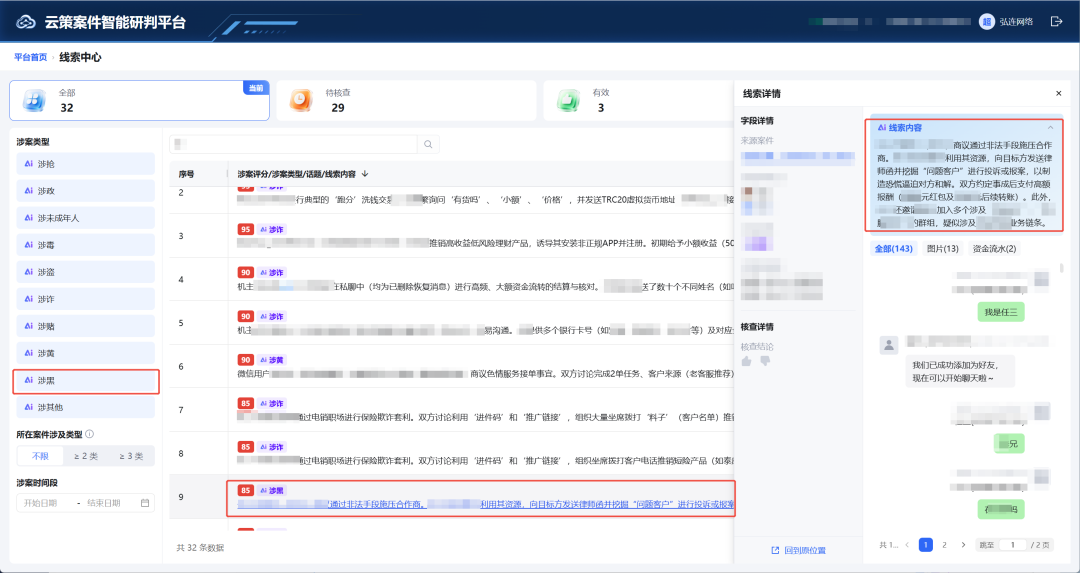1080x573 pixels.
Task: Click info icon beside 所在案件涉及类型
Action: [90, 435]
